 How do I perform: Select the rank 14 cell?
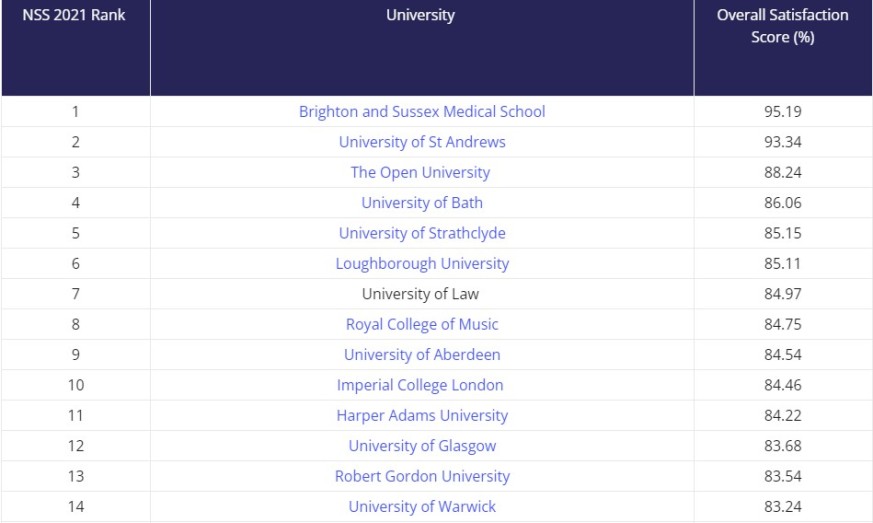pyautogui.click(x=76, y=507)
